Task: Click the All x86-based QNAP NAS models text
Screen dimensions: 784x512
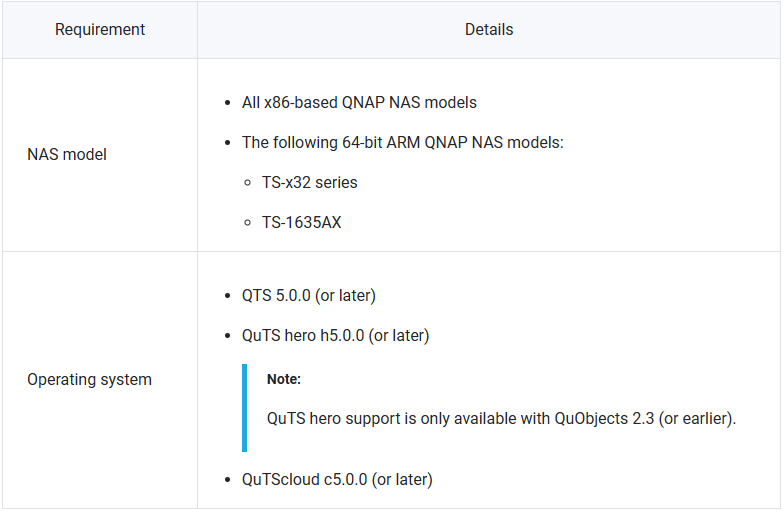Action: click(359, 102)
